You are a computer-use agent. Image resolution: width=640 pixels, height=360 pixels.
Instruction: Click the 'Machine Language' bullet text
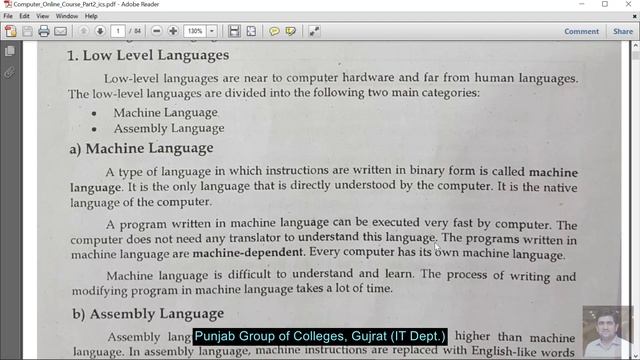pos(165,113)
